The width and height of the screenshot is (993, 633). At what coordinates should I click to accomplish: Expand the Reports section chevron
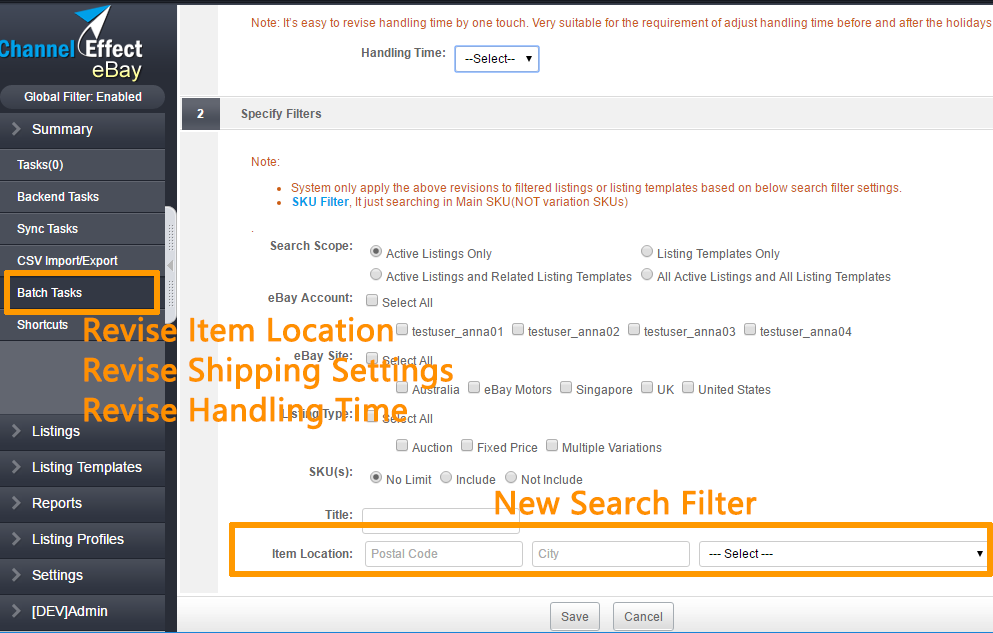pos(16,503)
